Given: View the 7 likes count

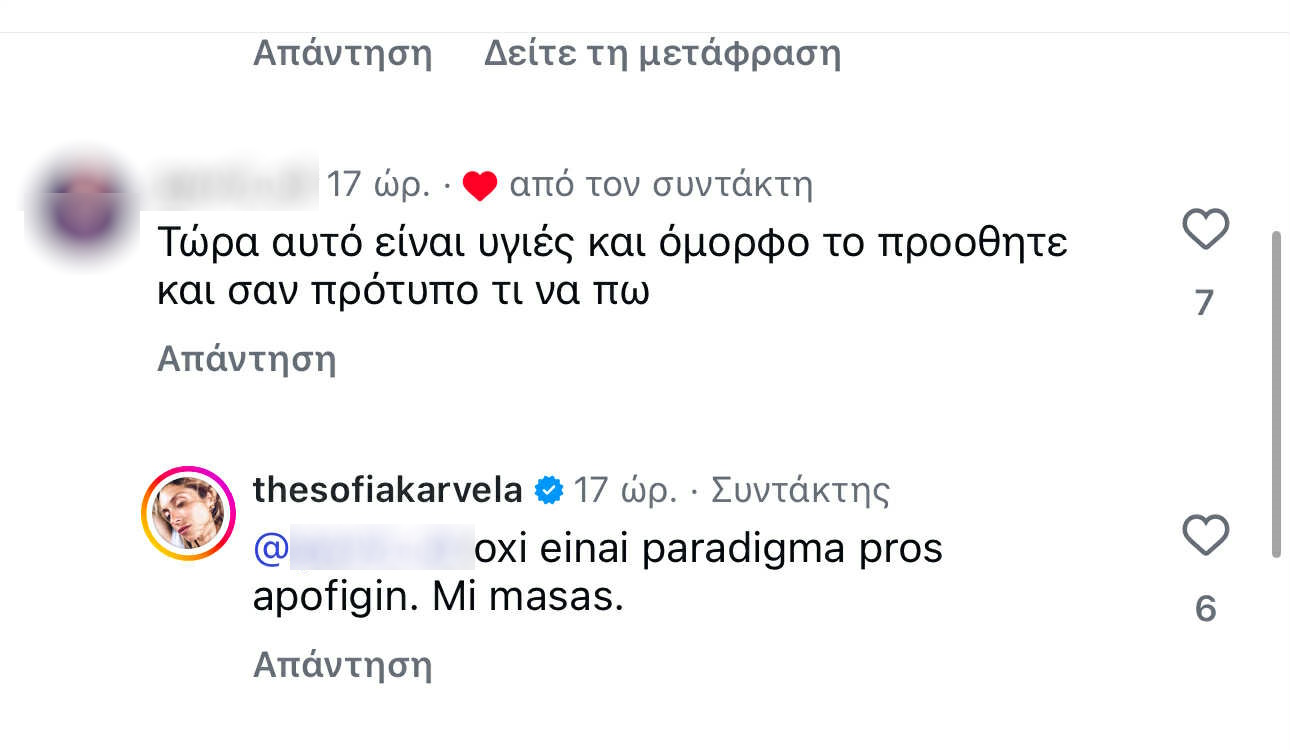Looking at the screenshot, I should coord(1205,303).
